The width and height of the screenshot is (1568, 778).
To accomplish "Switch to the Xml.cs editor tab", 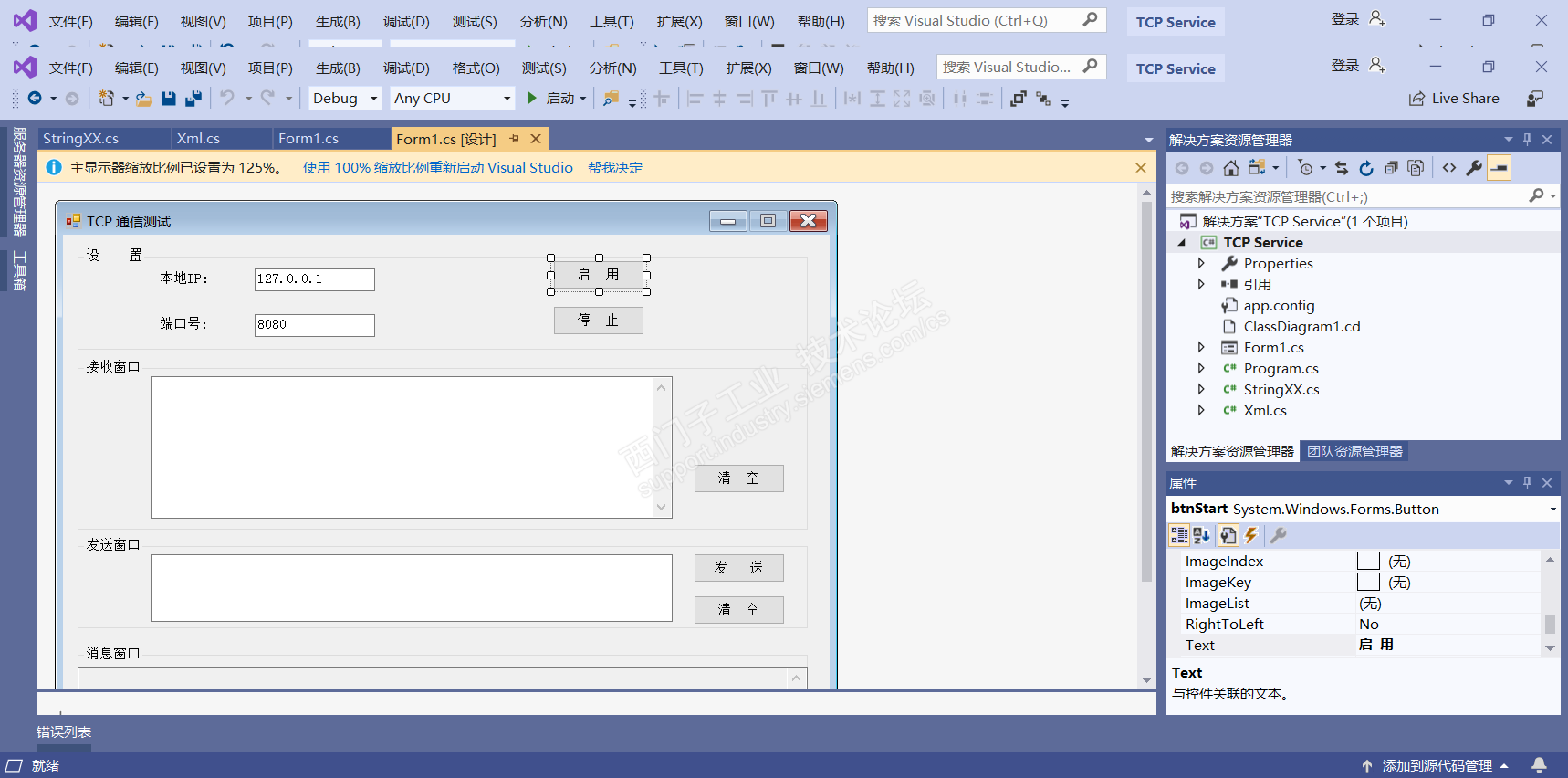I will click(198, 139).
